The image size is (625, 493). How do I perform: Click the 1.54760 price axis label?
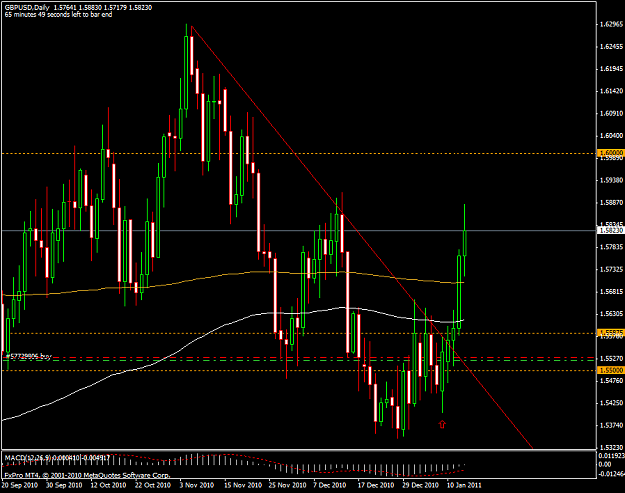611,381
